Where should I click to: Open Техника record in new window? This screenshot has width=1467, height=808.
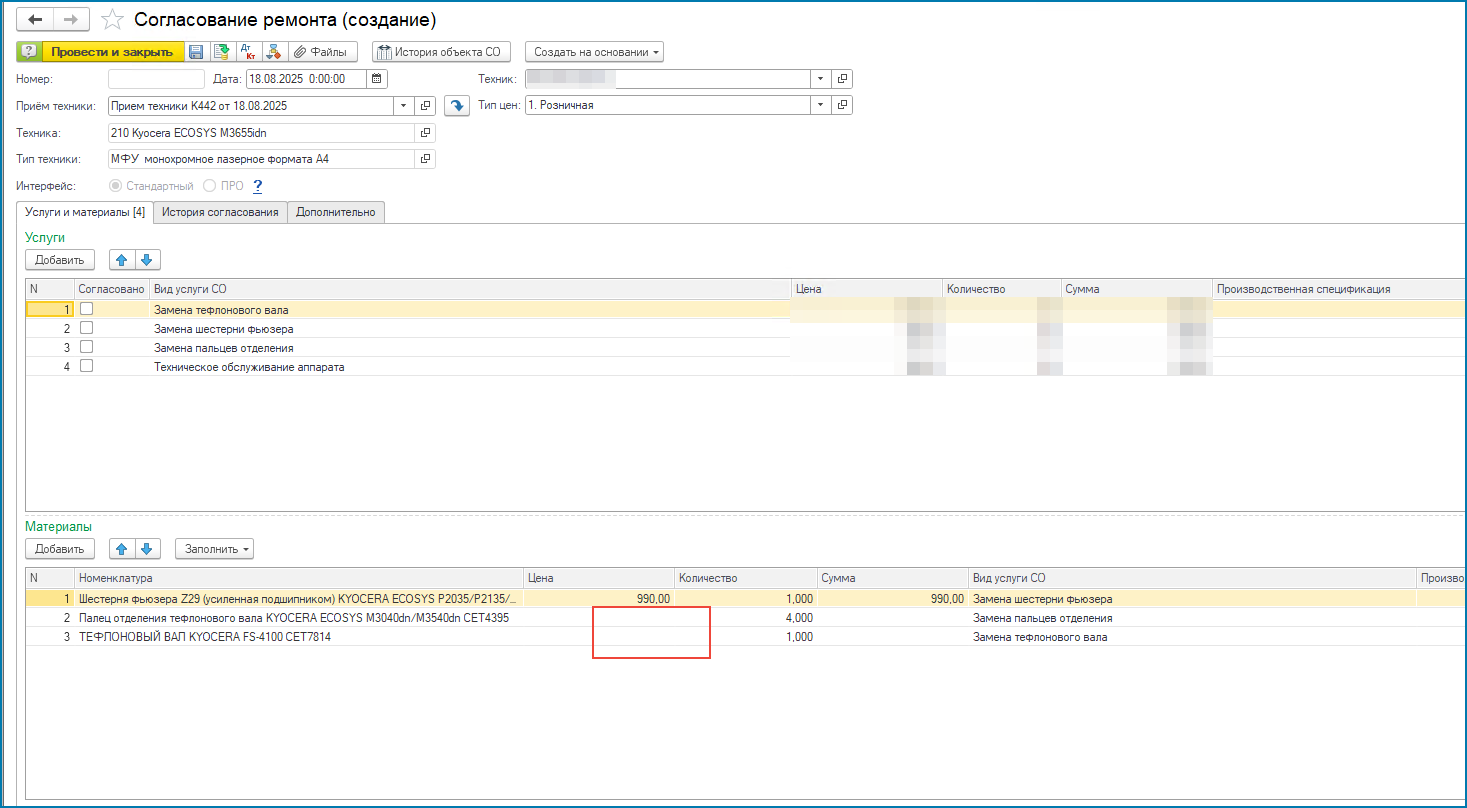click(x=426, y=133)
